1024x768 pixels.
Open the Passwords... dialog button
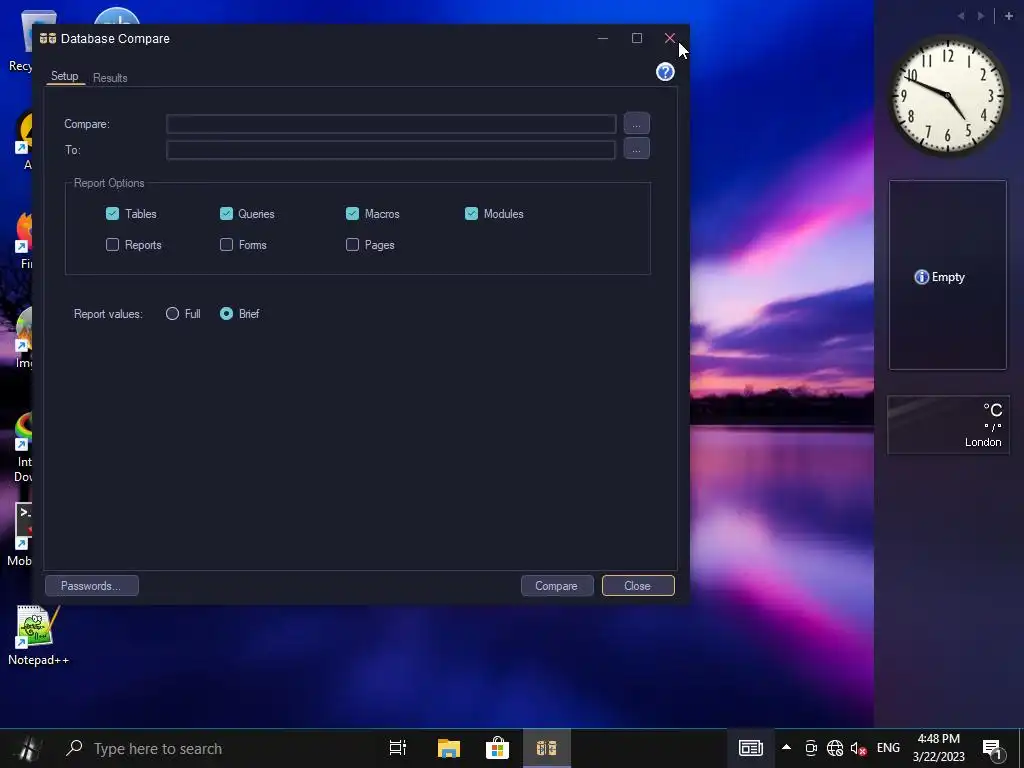(x=91, y=586)
